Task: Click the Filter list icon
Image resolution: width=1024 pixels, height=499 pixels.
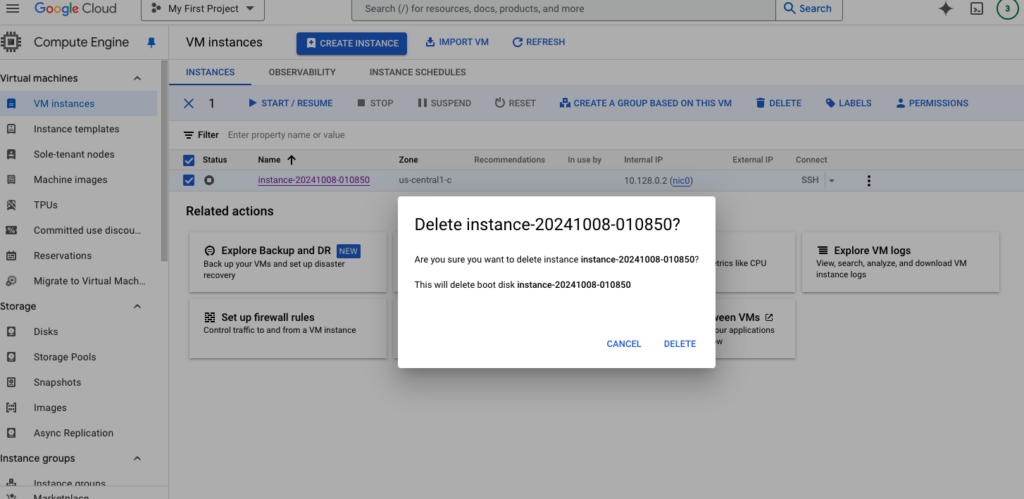Action: coord(189,135)
